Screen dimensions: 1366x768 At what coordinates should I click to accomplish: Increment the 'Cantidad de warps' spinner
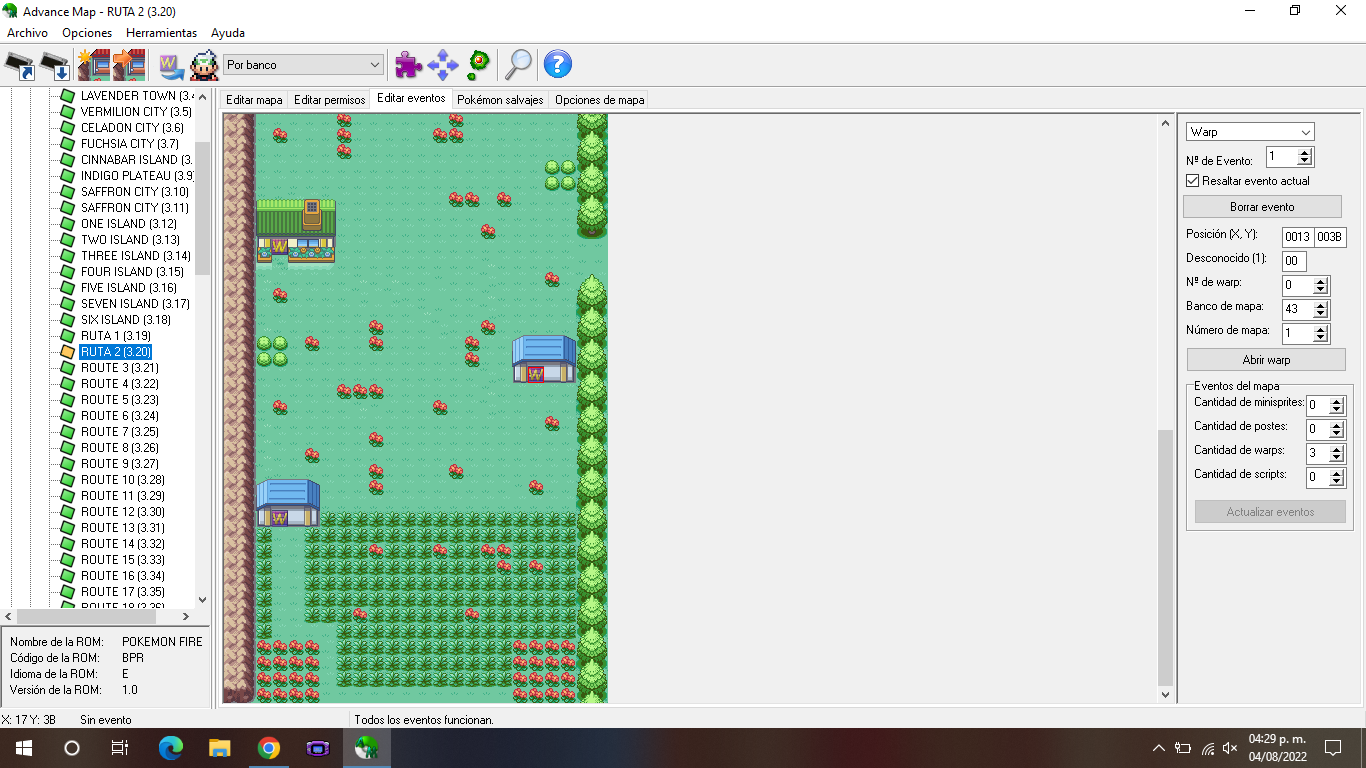pyautogui.click(x=1337, y=450)
